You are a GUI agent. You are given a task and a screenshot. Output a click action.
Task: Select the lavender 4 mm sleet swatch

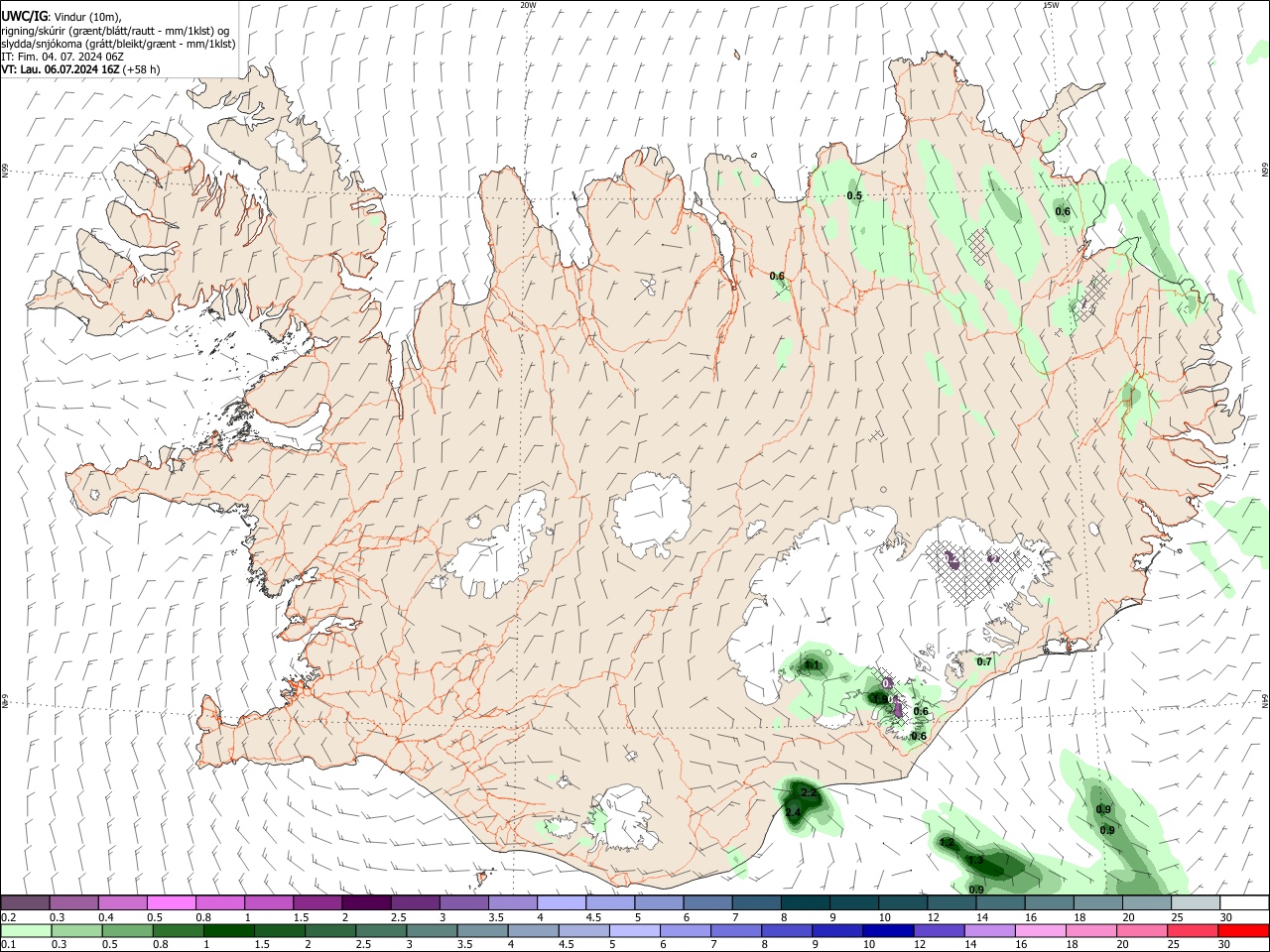pos(561,903)
